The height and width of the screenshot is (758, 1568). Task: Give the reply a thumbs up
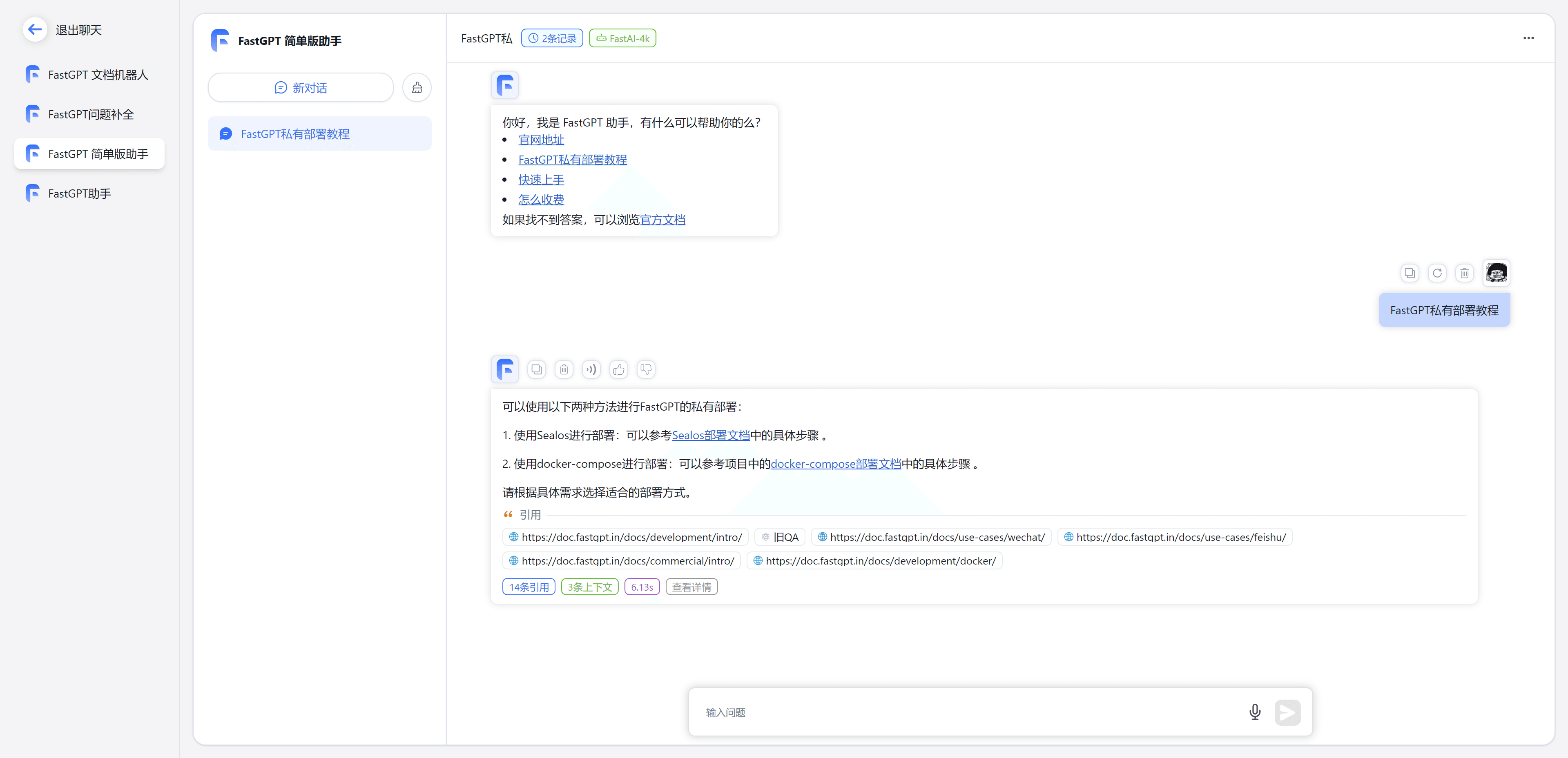click(618, 369)
